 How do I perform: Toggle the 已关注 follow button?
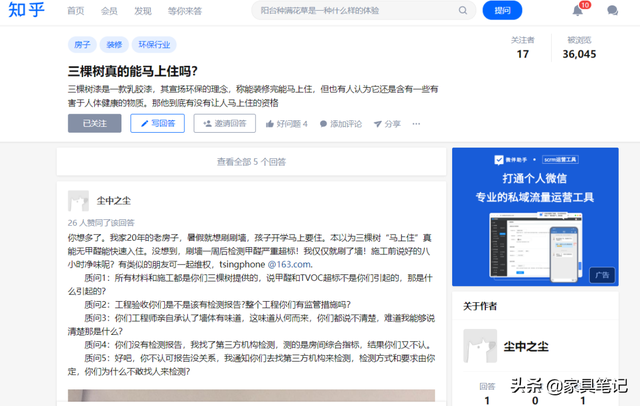pos(94,123)
